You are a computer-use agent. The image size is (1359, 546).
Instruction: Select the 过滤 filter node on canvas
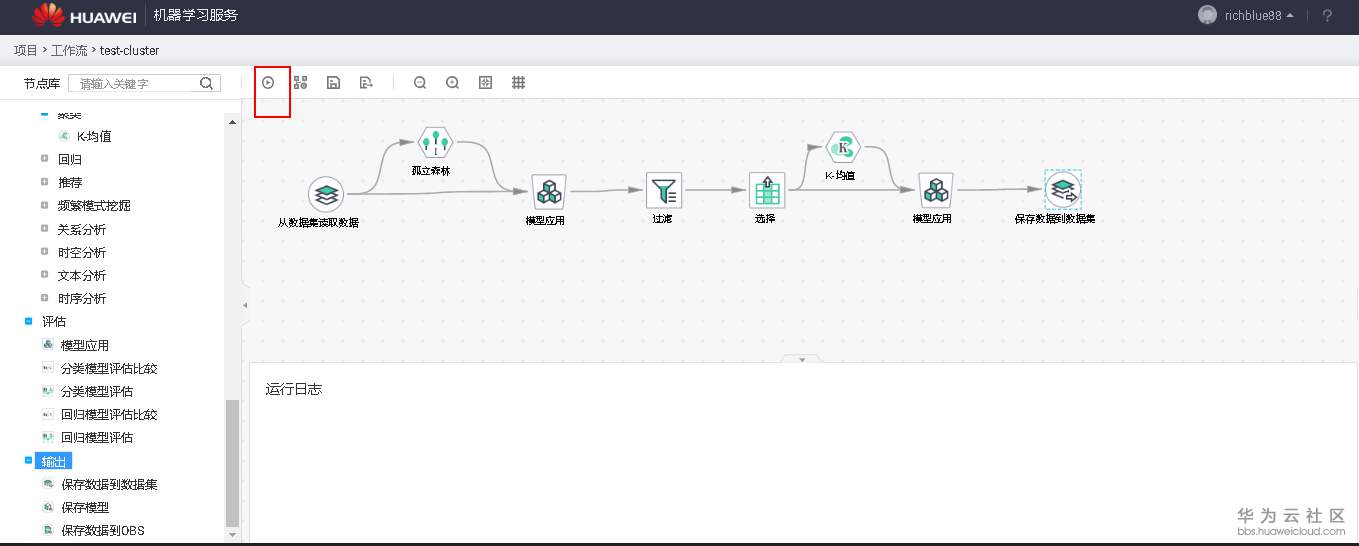point(663,190)
